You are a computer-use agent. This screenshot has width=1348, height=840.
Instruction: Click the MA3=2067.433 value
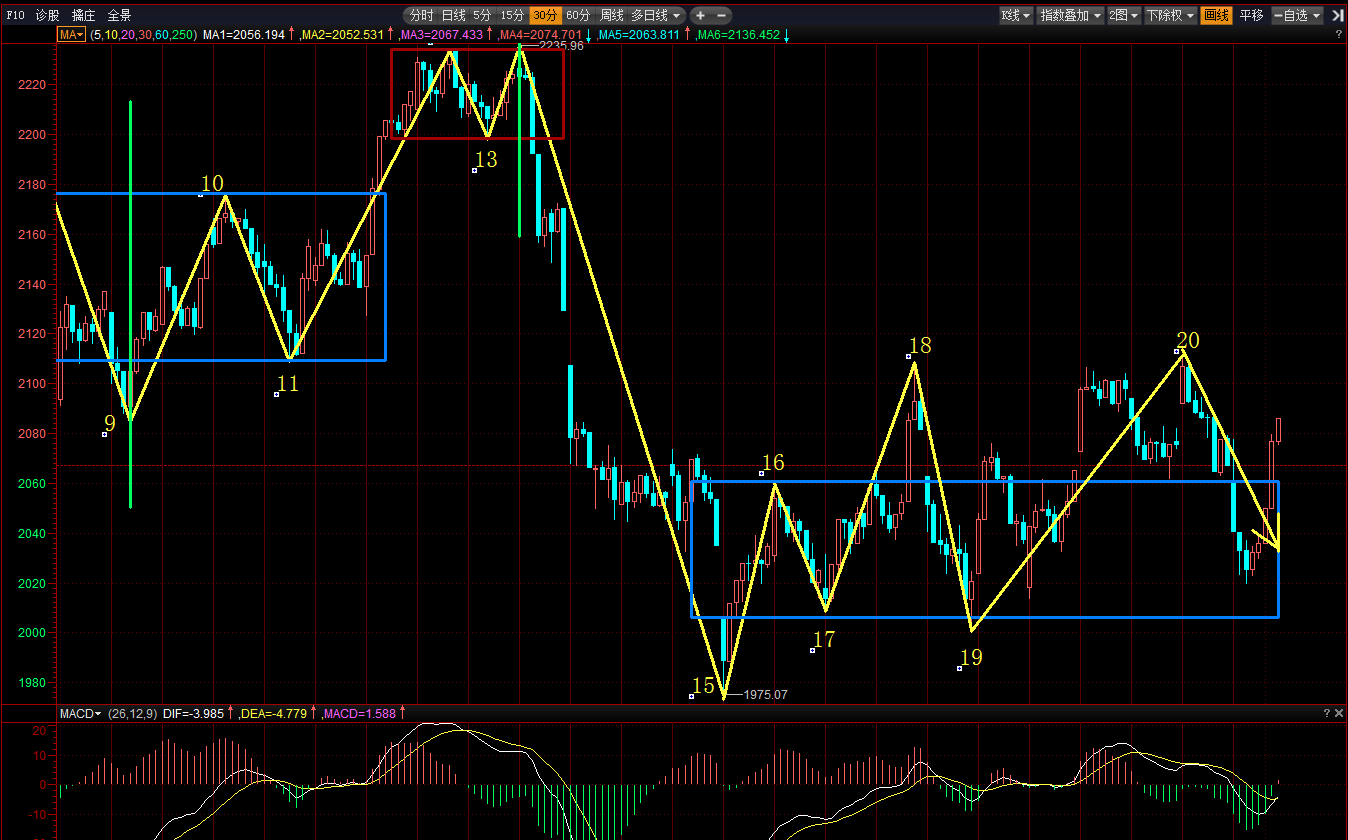click(441, 35)
